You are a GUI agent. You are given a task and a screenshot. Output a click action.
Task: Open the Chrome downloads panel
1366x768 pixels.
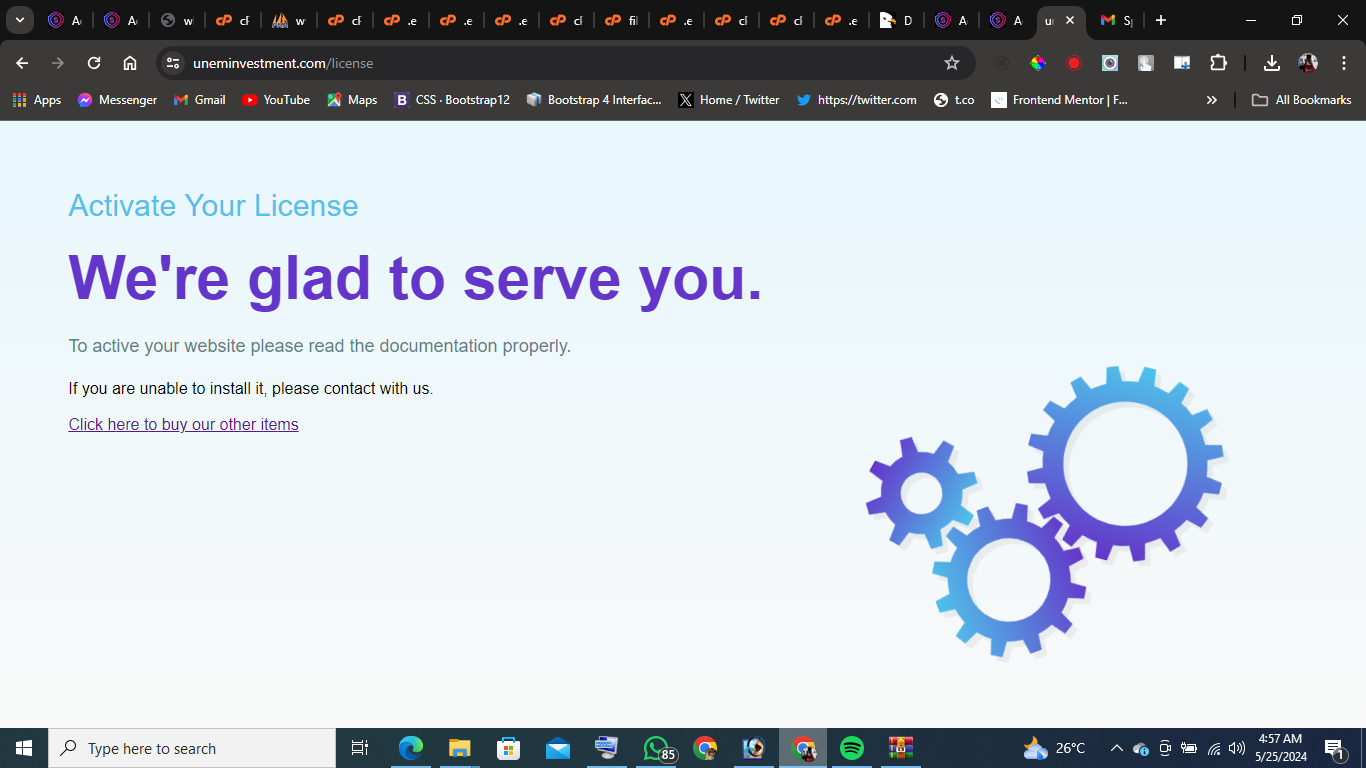[1271, 63]
